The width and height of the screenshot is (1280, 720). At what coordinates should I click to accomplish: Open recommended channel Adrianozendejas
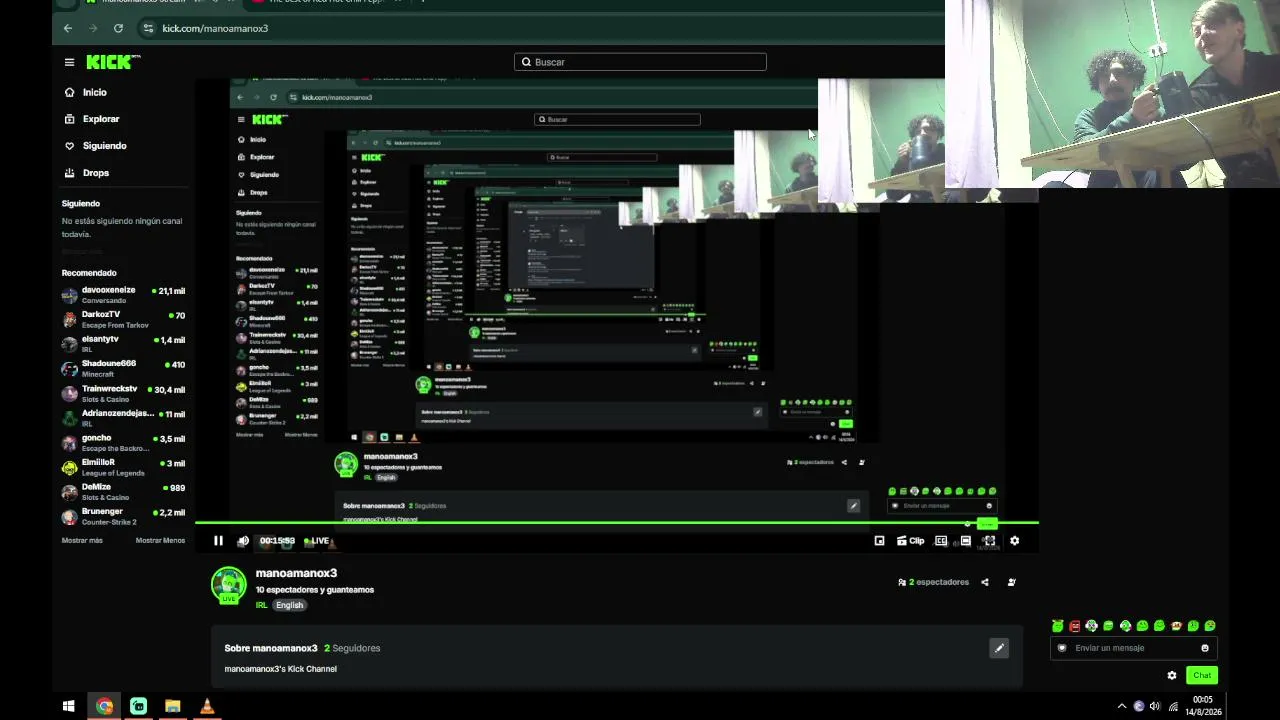(x=123, y=418)
